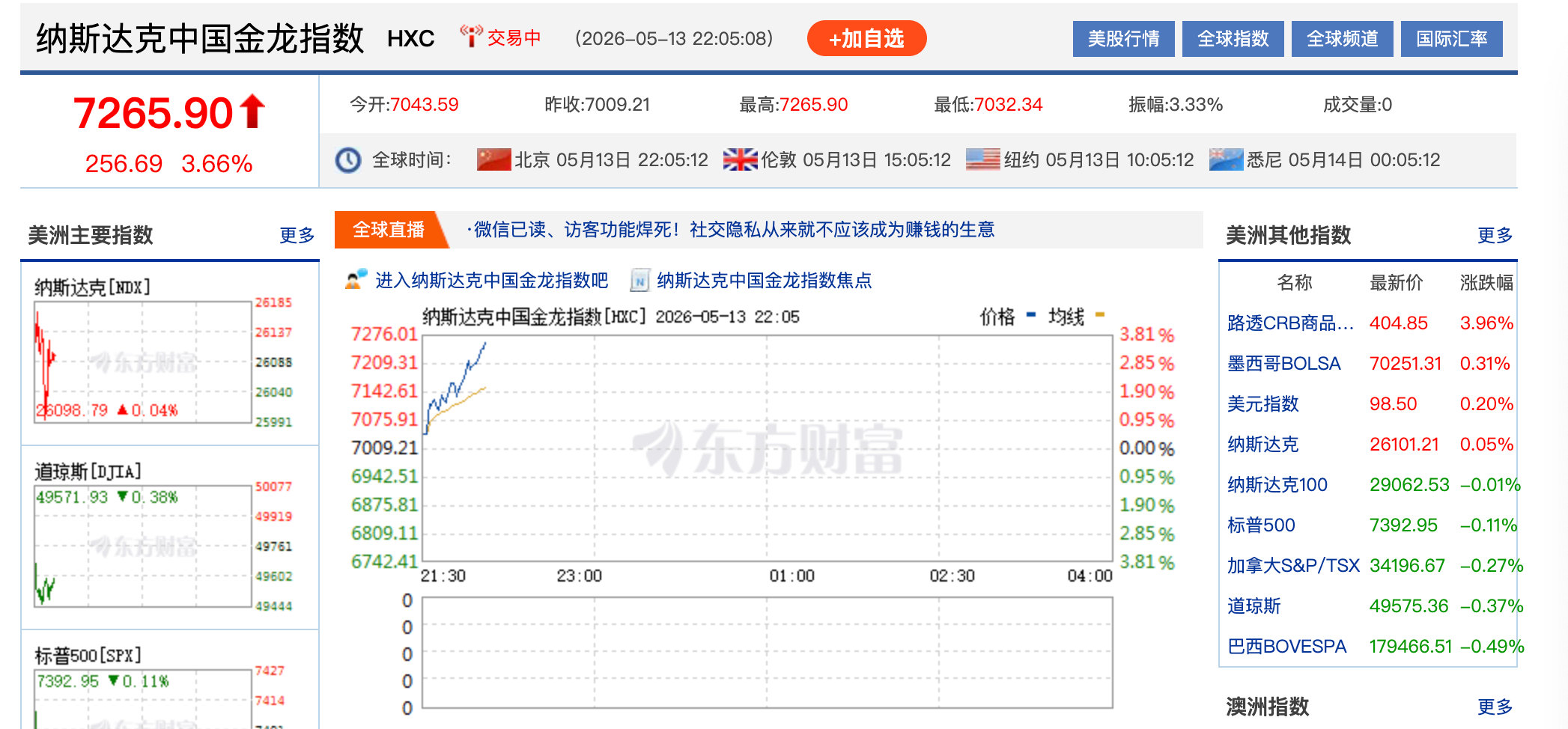Click the 最新价 column header
This screenshot has width=1568, height=729.
pyautogui.click(x=1396, y=283)
